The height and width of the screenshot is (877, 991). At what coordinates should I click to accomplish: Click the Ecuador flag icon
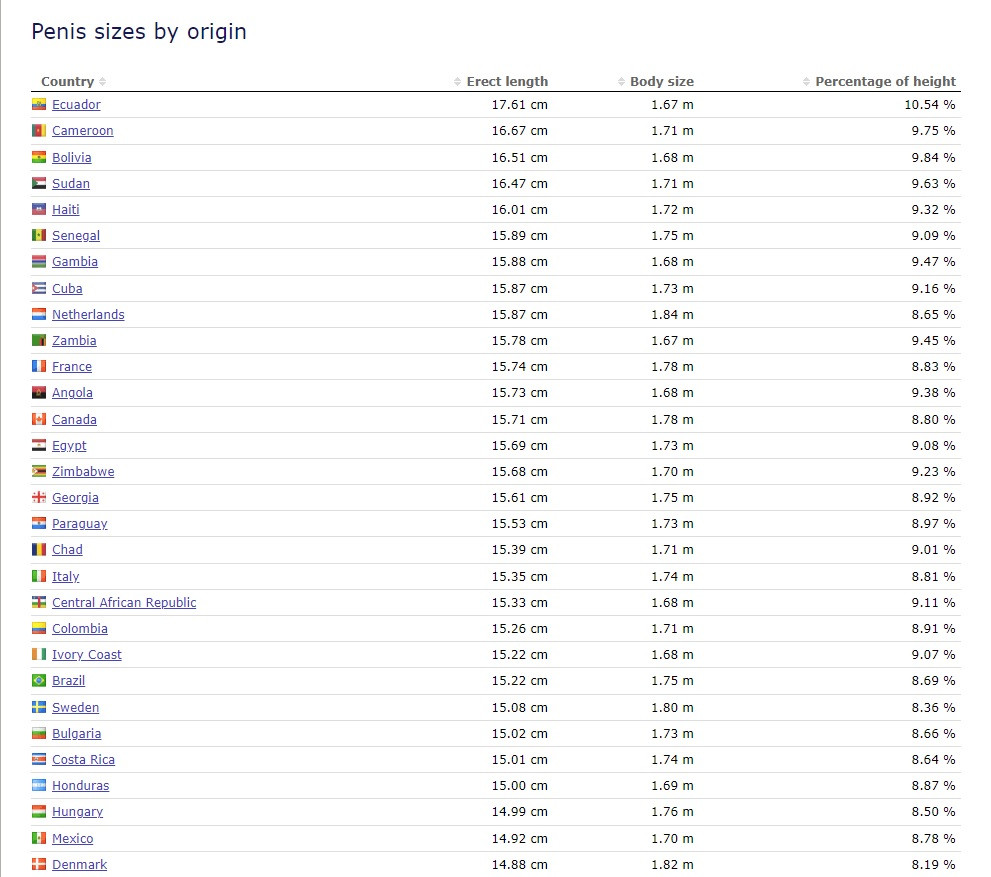tap(39, 105)
